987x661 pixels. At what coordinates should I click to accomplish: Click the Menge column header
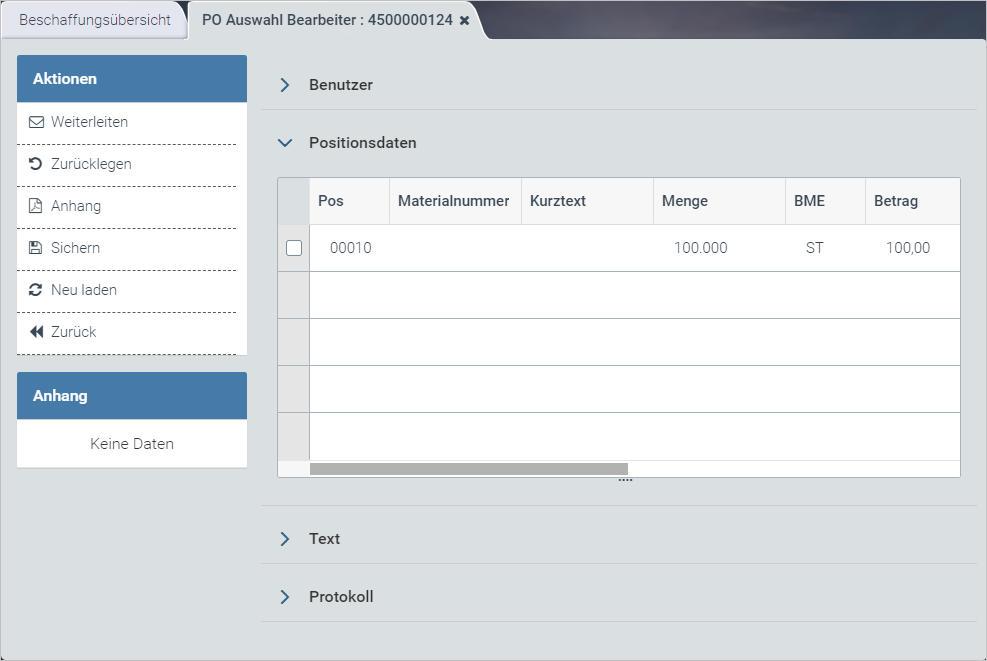tap(685, 201)
